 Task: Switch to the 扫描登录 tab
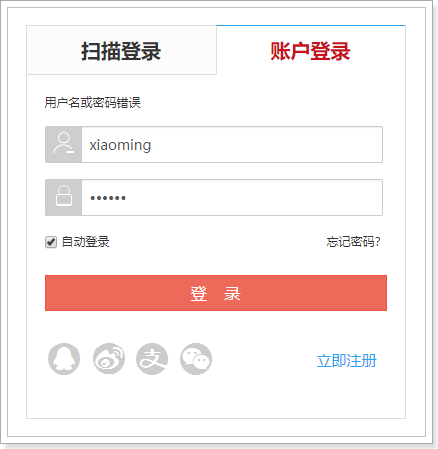point(121,50)
